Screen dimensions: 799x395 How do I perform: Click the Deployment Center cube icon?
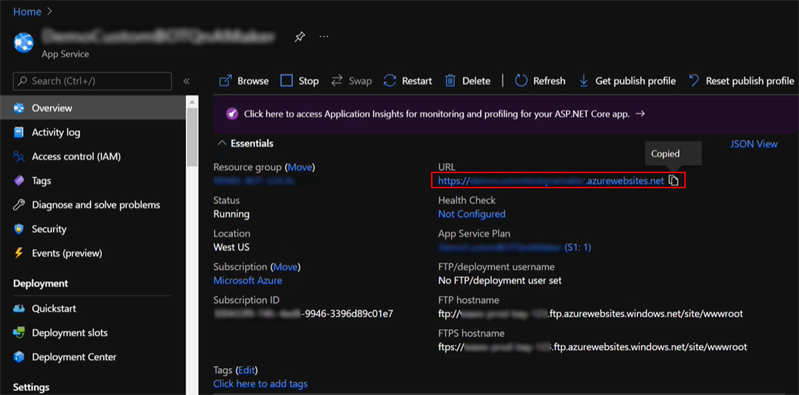[x=19, y=357]
